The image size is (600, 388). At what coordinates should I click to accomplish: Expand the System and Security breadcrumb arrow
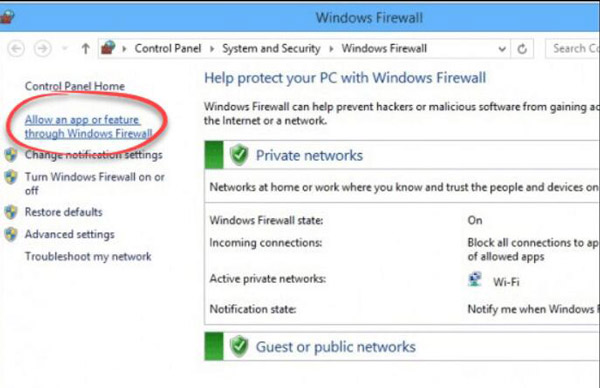[x=331, y=49]
